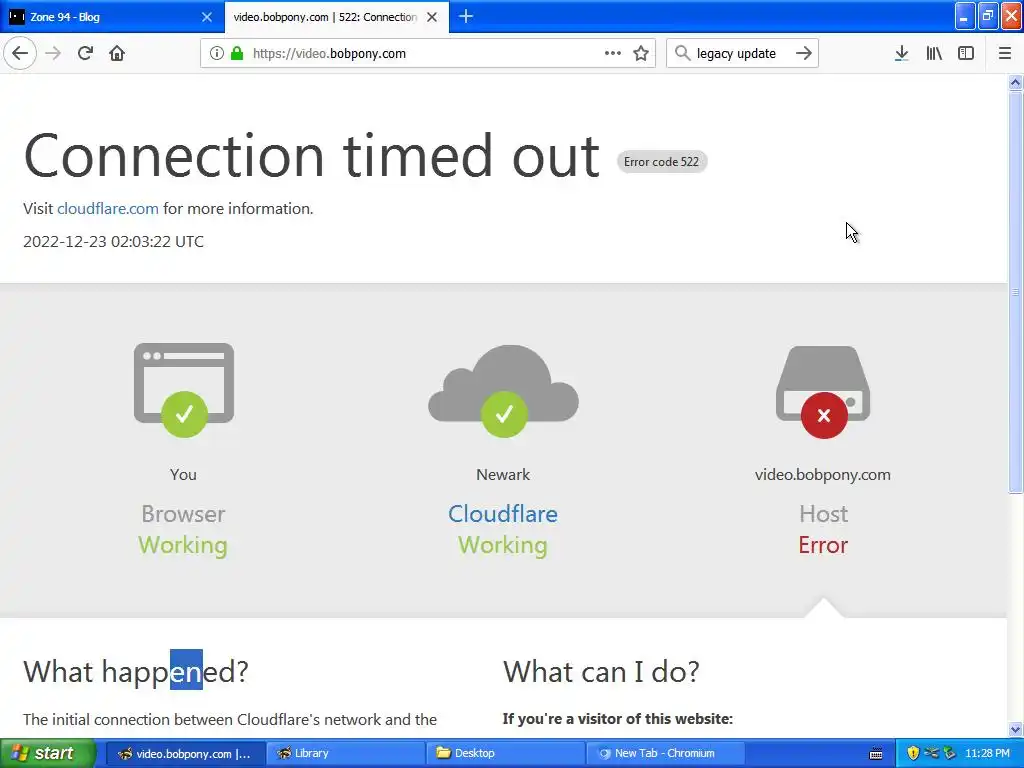The width and height of the screenshot is (1024, 768).
Task: Open the Library toolbar menu
Action: [x=934, y=54]
